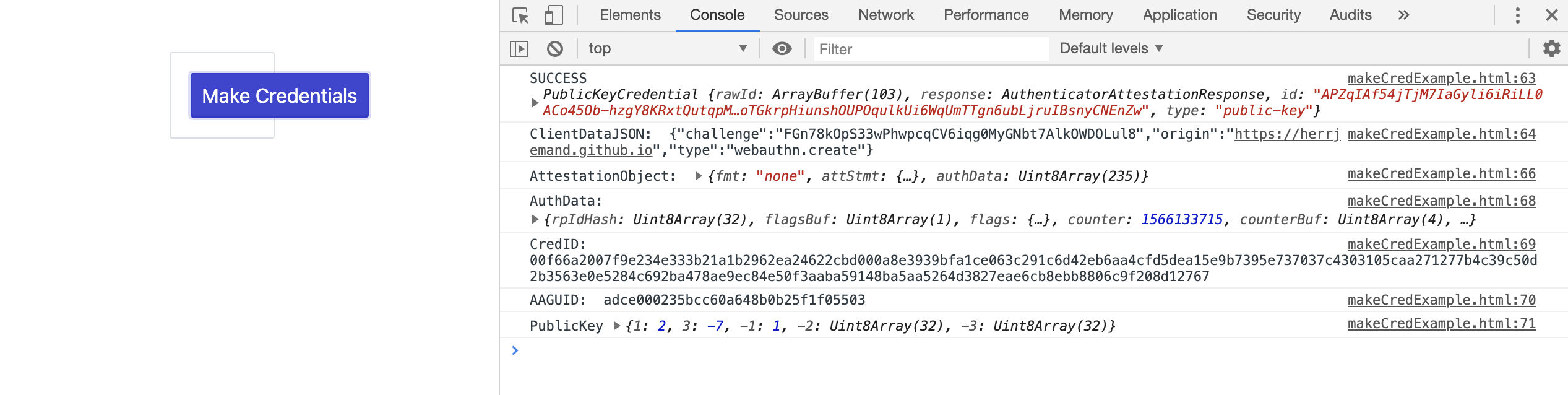Image resolution: width=1568 pixels, height=395 pixels.
Task: Open the Default levels dropdown
Action: coord(1111,48)
